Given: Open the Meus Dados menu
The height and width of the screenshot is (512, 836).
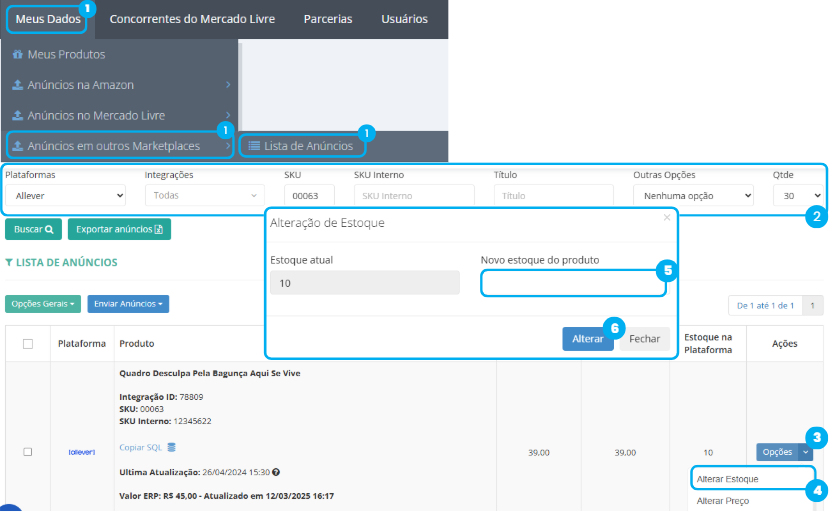Looking at the screenshot, I should (x=48, y=19).
